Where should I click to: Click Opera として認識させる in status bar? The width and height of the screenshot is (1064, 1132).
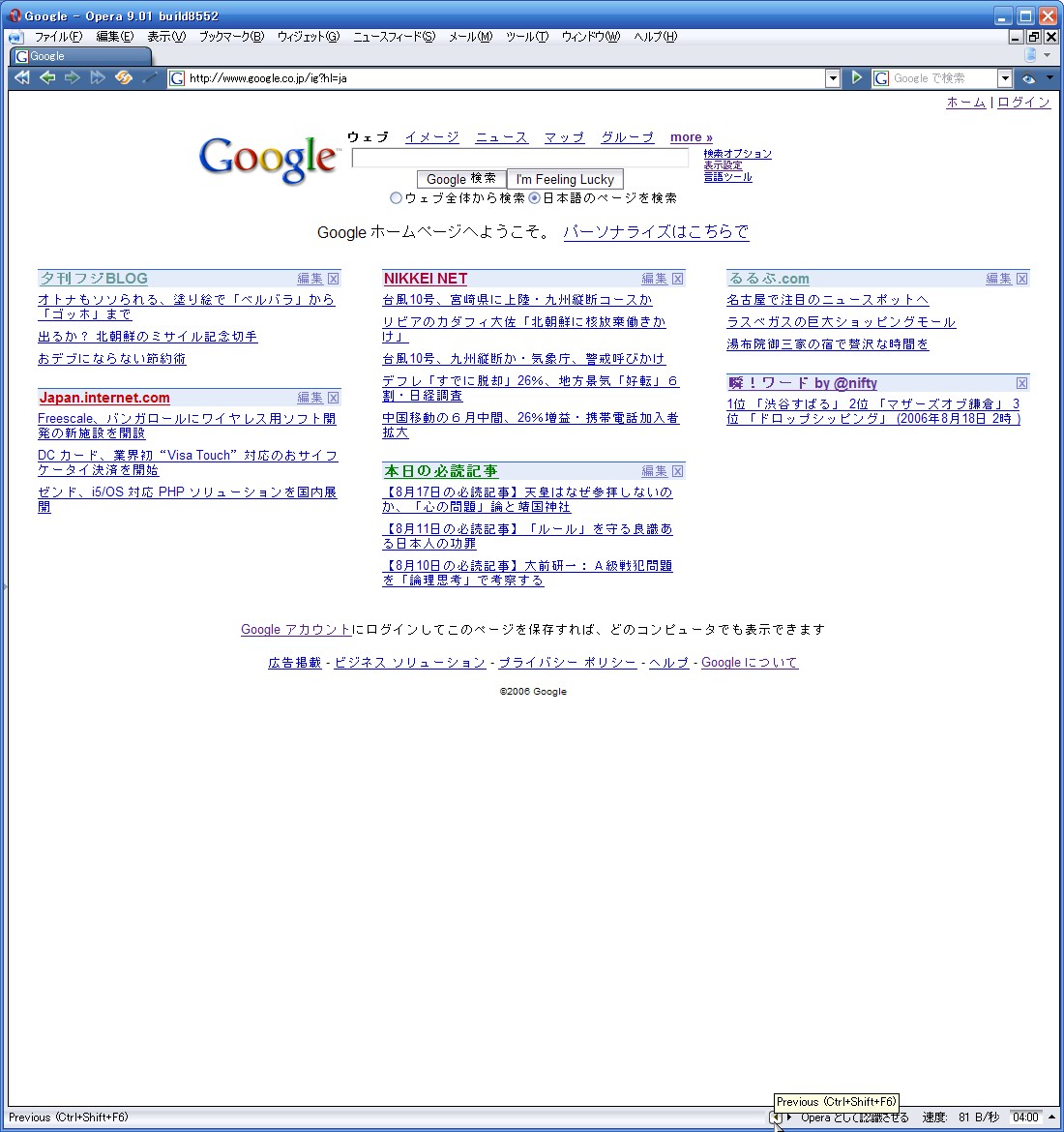[x=855, y=1117]
